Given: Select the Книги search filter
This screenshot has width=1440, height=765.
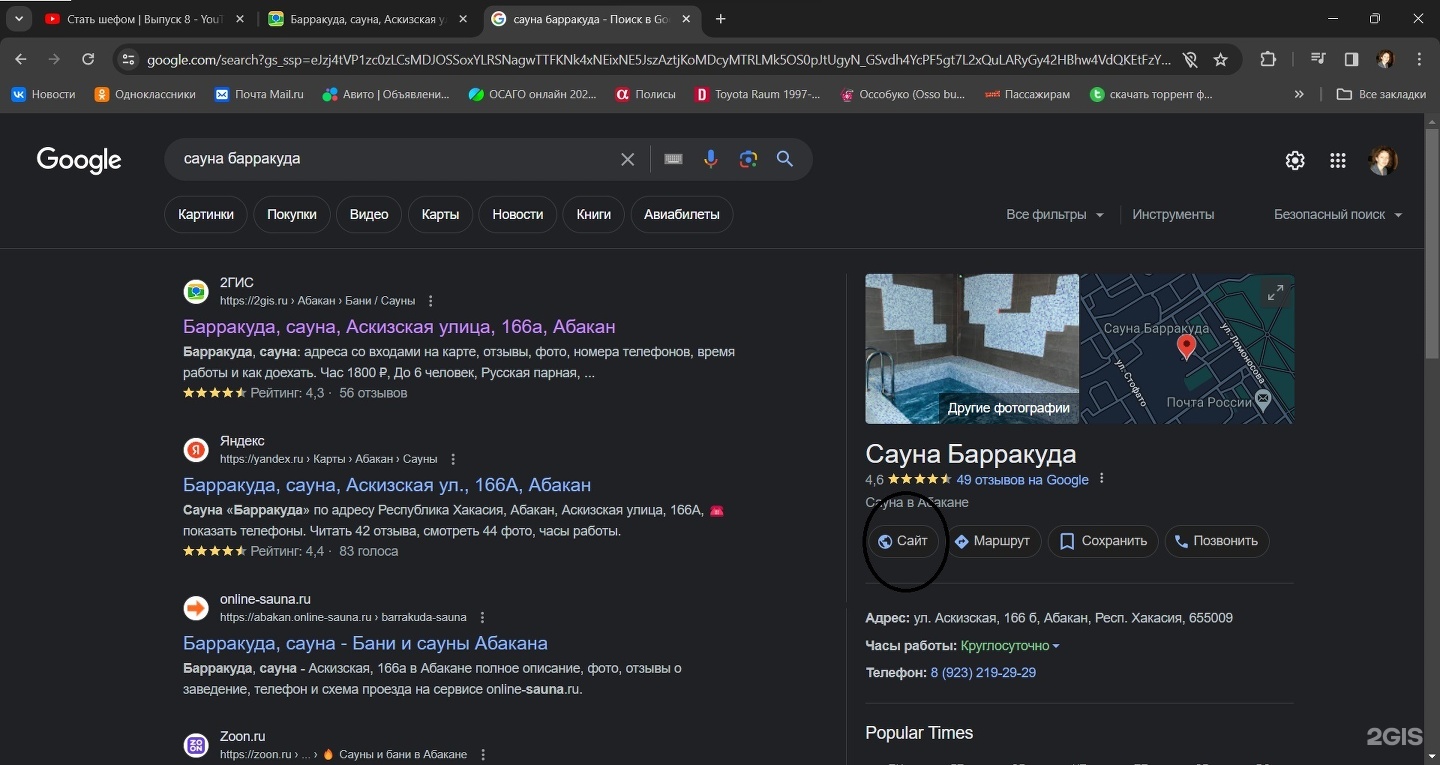Looking at the screenshot, I should (x=594, y=215).
